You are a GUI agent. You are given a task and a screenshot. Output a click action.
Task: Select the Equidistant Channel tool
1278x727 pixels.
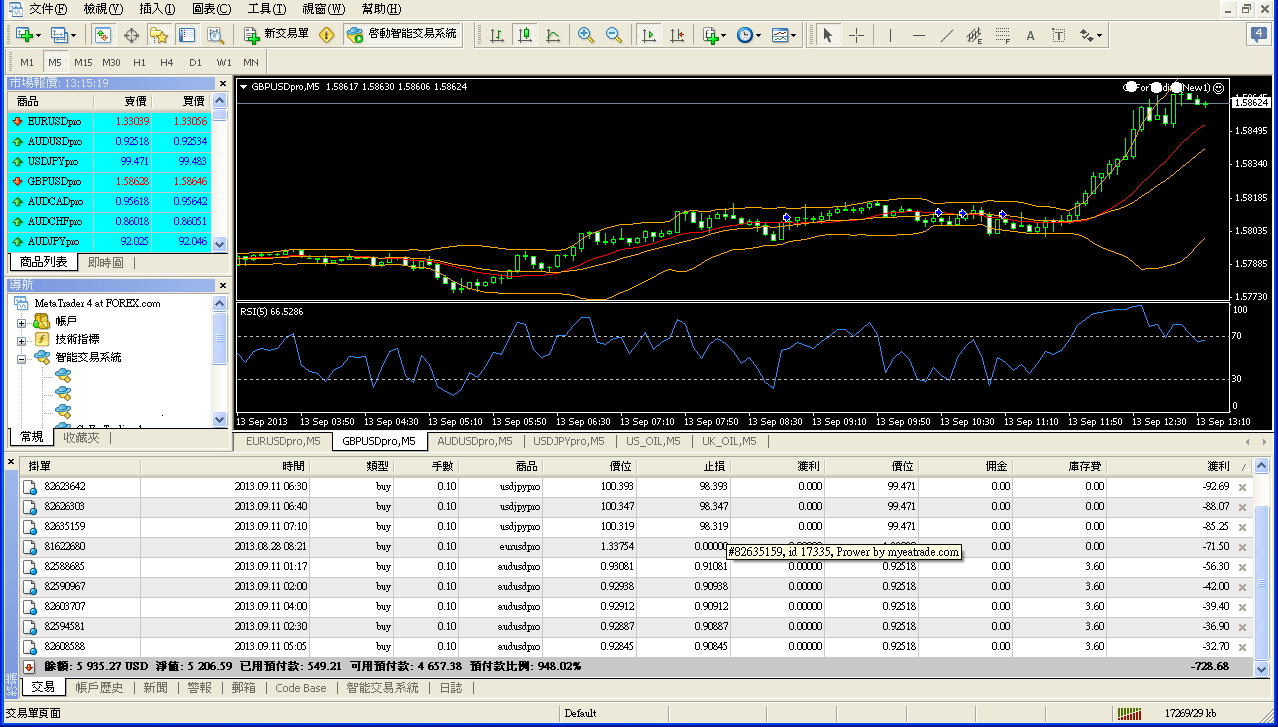975,35
